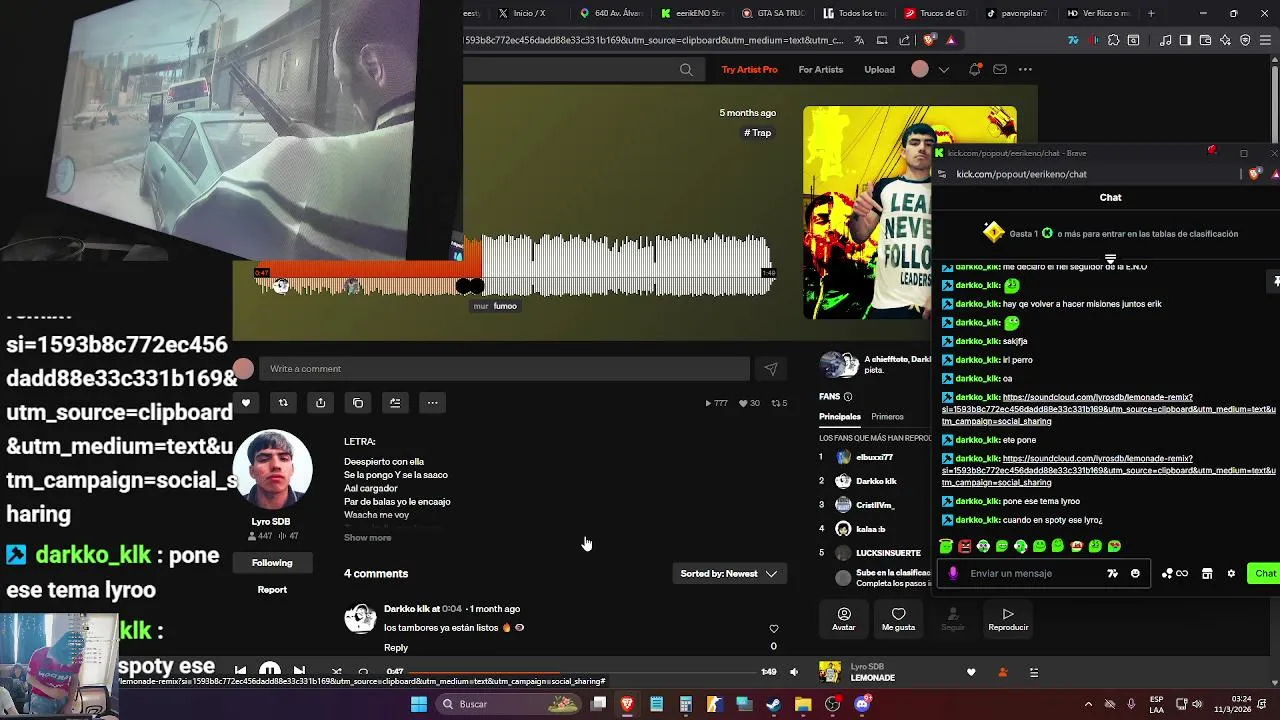This screenshot has width=1280, height=720.
Task: Open the More options ellipsis under the track
Action: click(x=432, y=403)
